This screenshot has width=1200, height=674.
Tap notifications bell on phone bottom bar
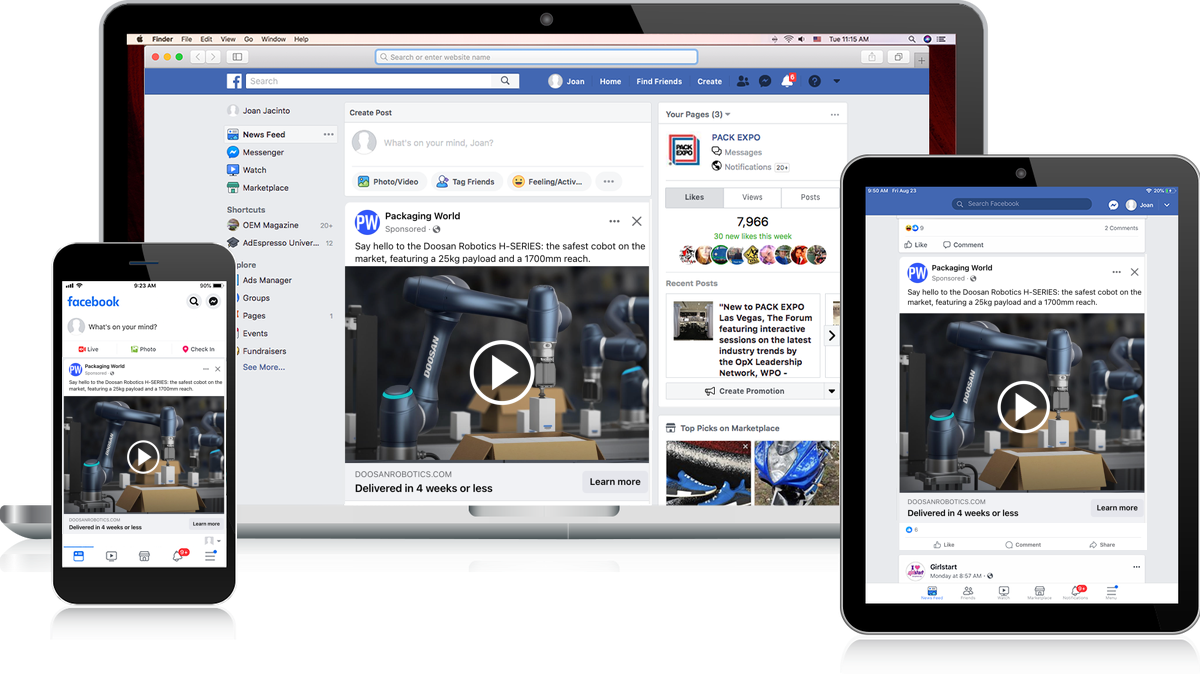click(x=178, y=555)
